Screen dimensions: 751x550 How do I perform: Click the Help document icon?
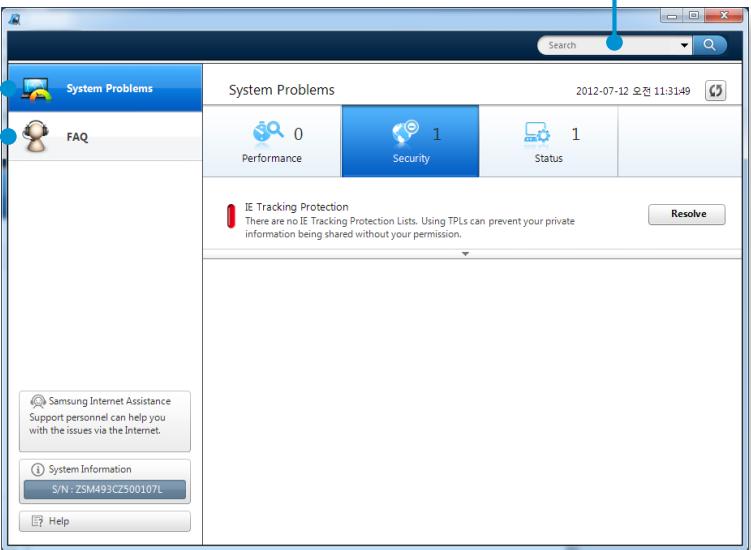(x=37, y=521)
